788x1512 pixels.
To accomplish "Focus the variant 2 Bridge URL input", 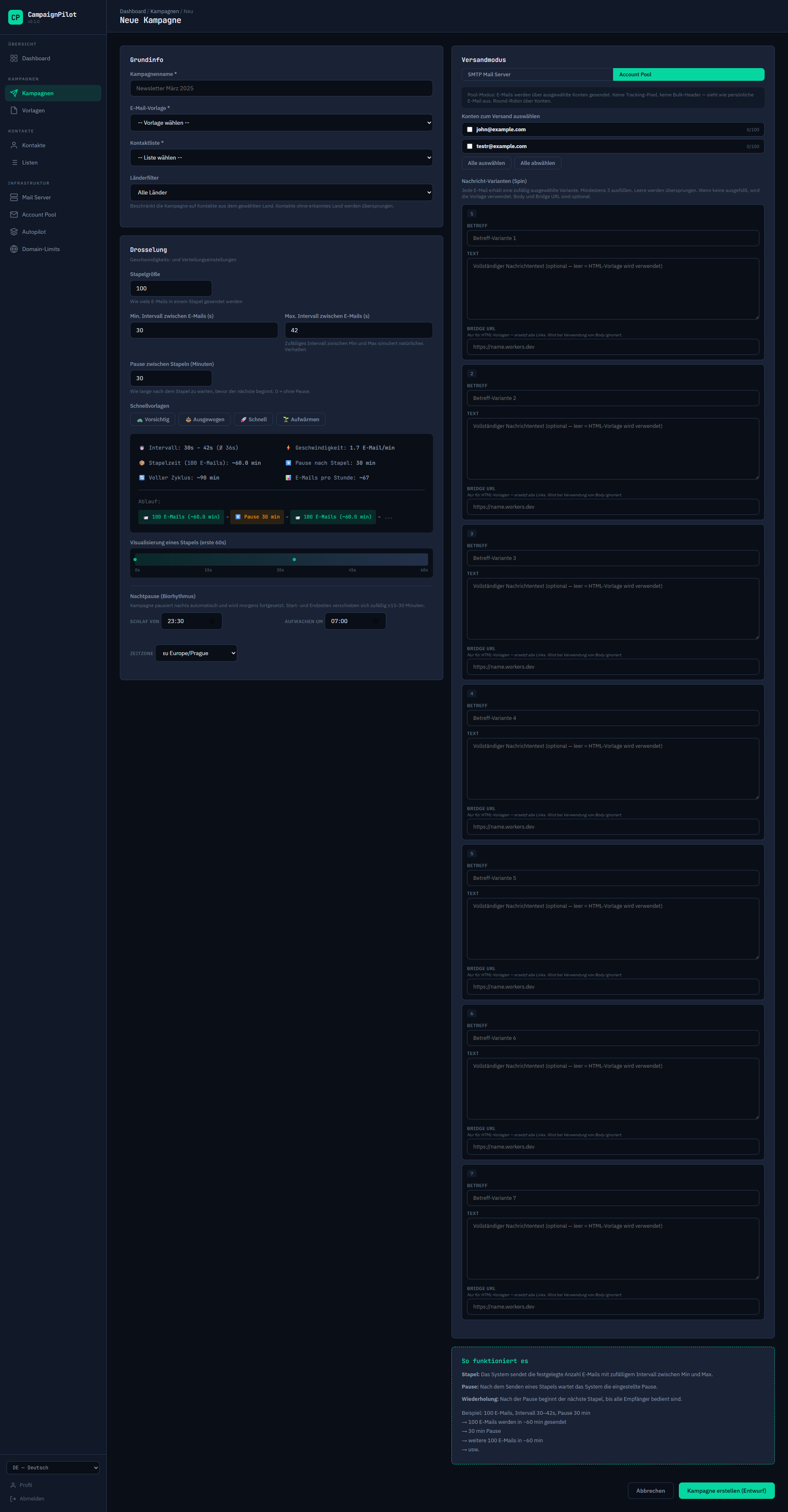I will [612, 507].
